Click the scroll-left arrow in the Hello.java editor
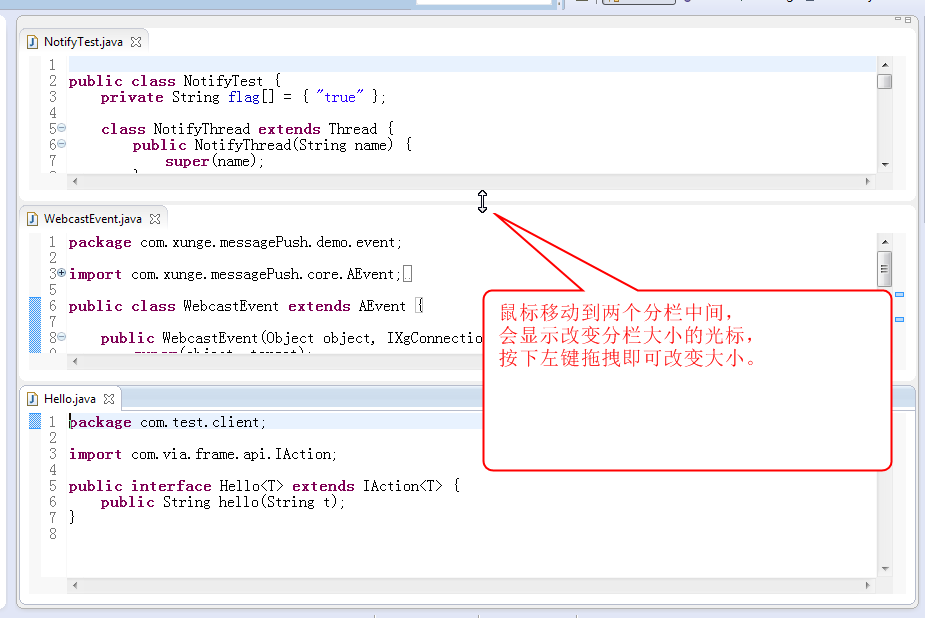This screenshot has height=618, width=925. click(x=75, y=586)
